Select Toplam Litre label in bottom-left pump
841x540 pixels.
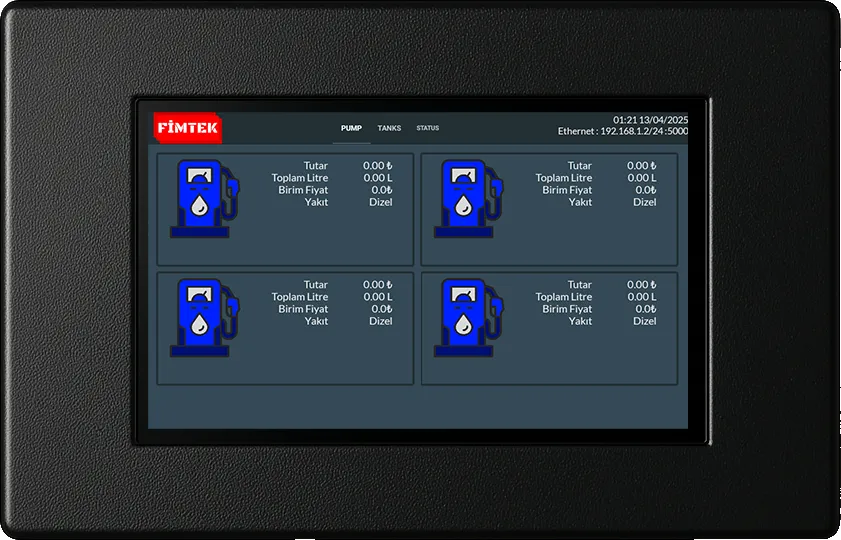pos(299,297)
